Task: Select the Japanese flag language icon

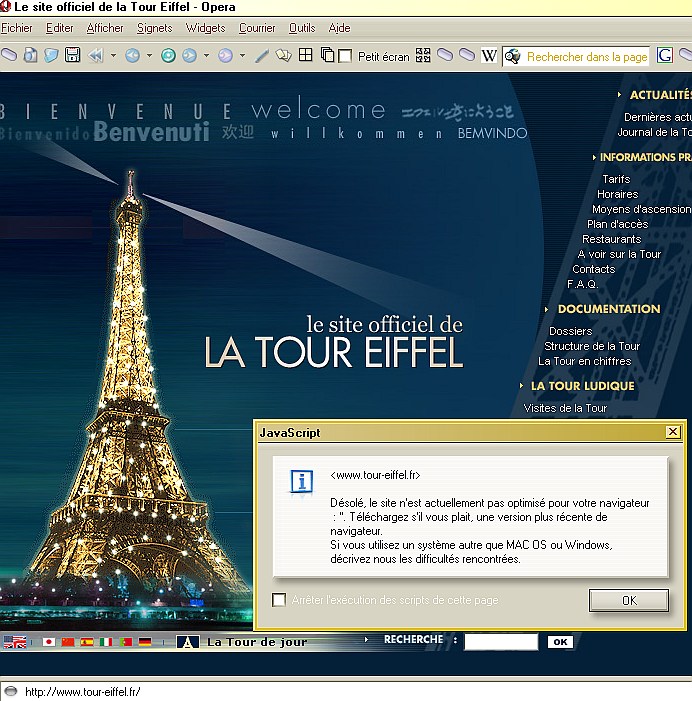Action: click(49, 642)
